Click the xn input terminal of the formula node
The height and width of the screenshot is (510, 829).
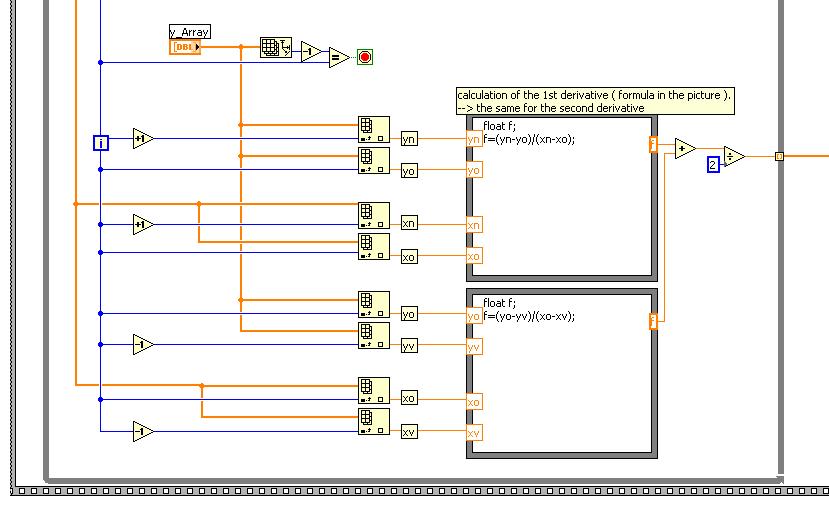pyautogui.click(x=474, y=225)
